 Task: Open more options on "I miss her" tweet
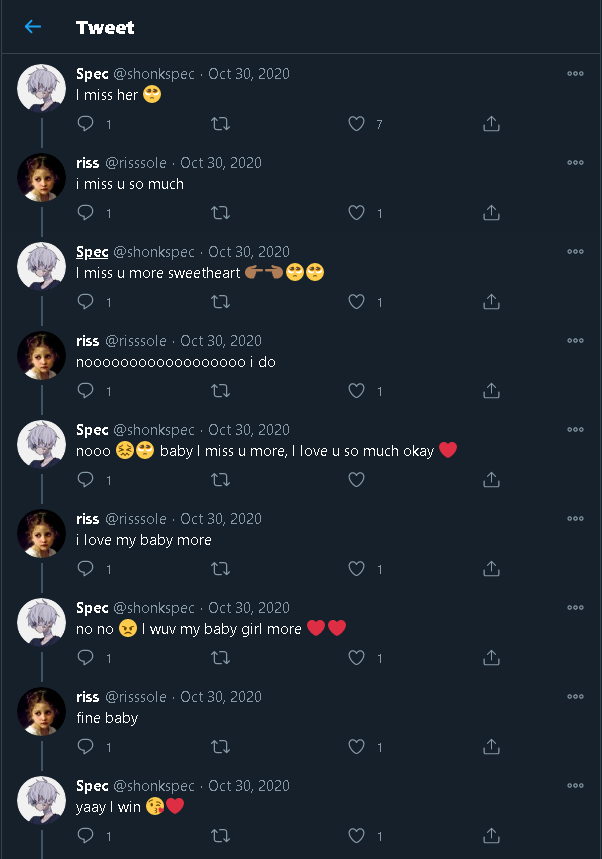point(575,73)
